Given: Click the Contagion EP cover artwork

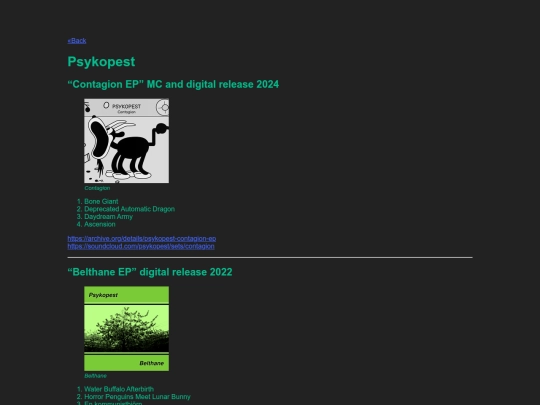Looking at the screenshot, I should click(x=126, y=141).
